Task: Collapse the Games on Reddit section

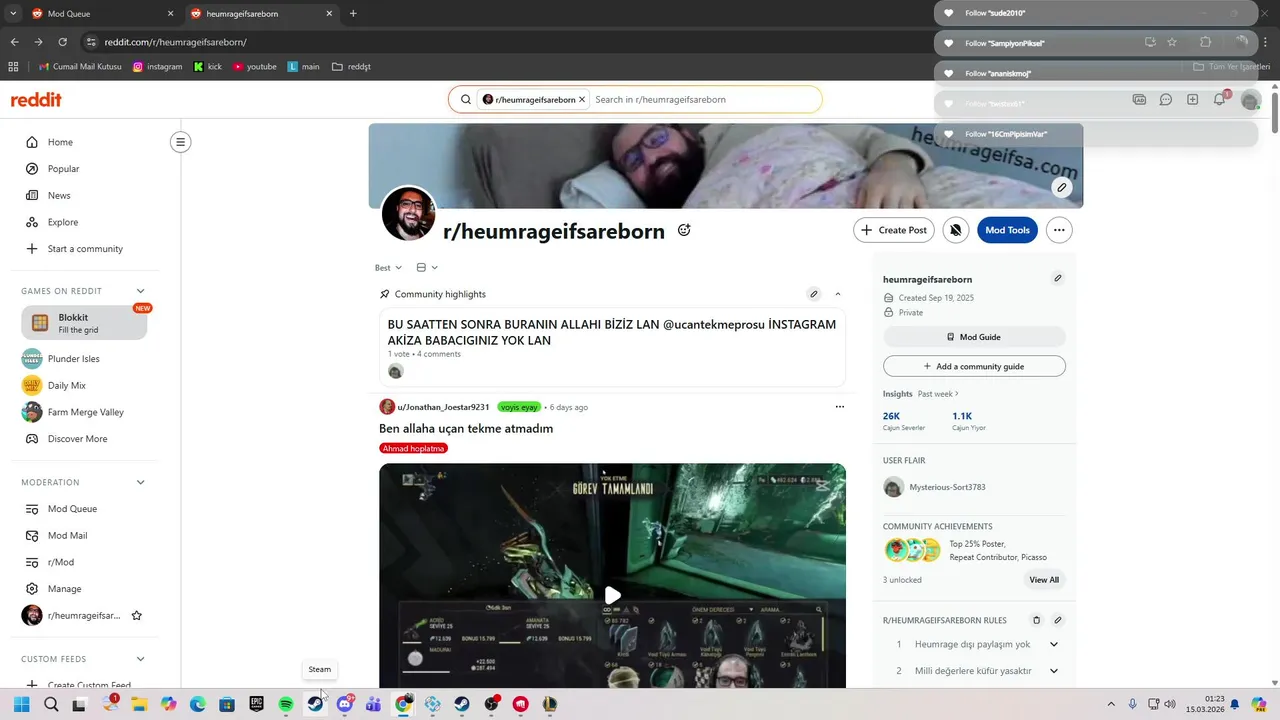Action: pos(140,291)
